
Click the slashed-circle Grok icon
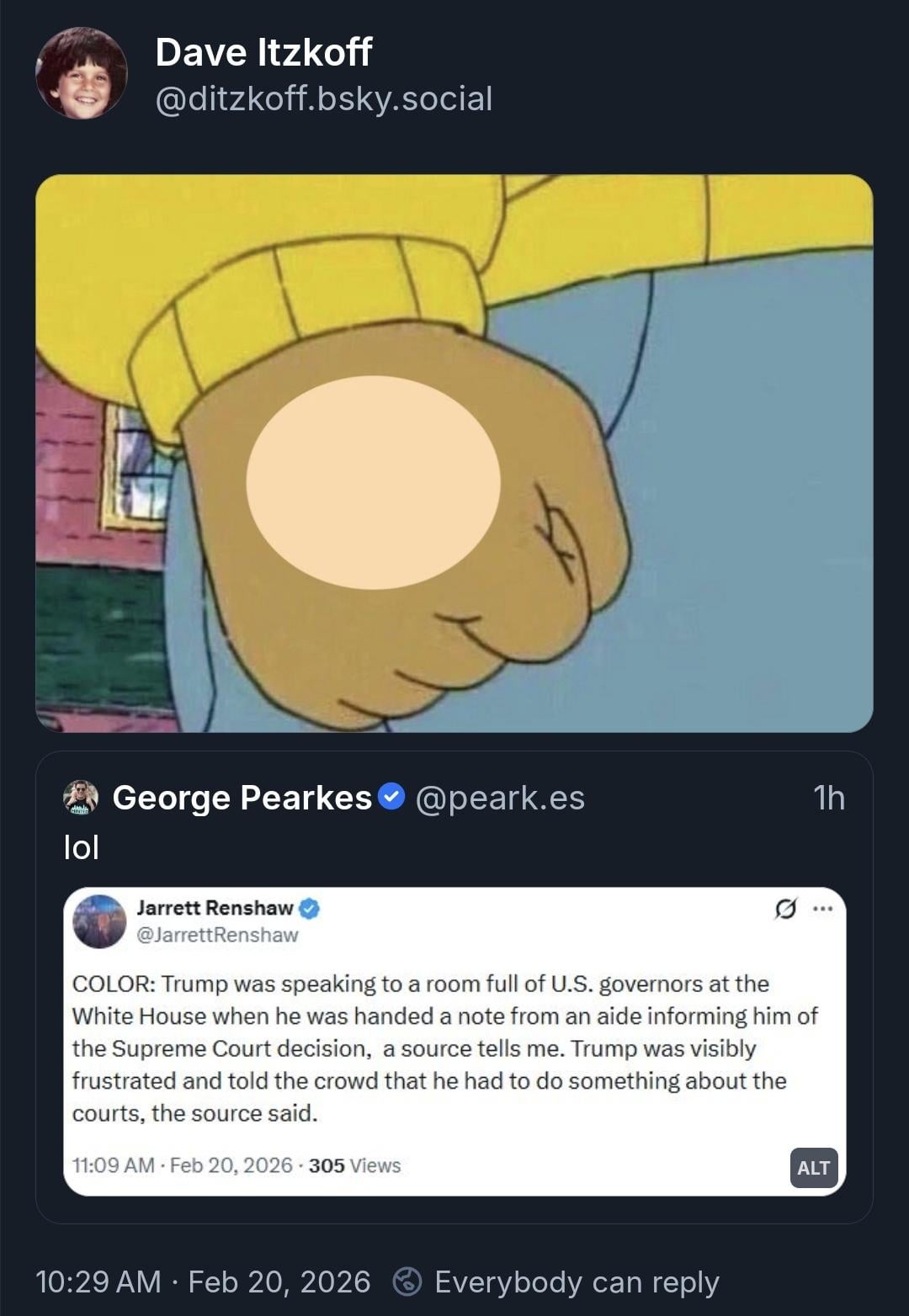click(x=785, y=909)
